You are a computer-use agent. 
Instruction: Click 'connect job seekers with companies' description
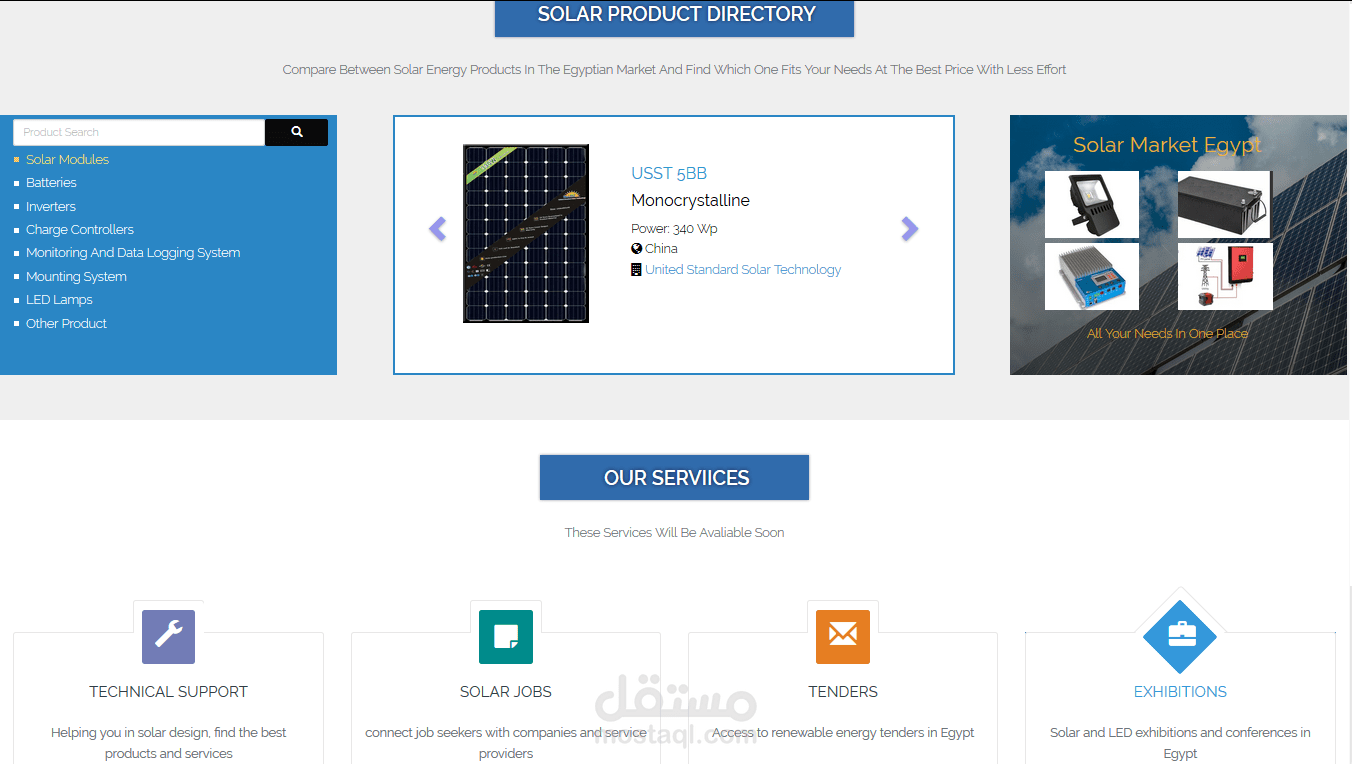[506, 743]
